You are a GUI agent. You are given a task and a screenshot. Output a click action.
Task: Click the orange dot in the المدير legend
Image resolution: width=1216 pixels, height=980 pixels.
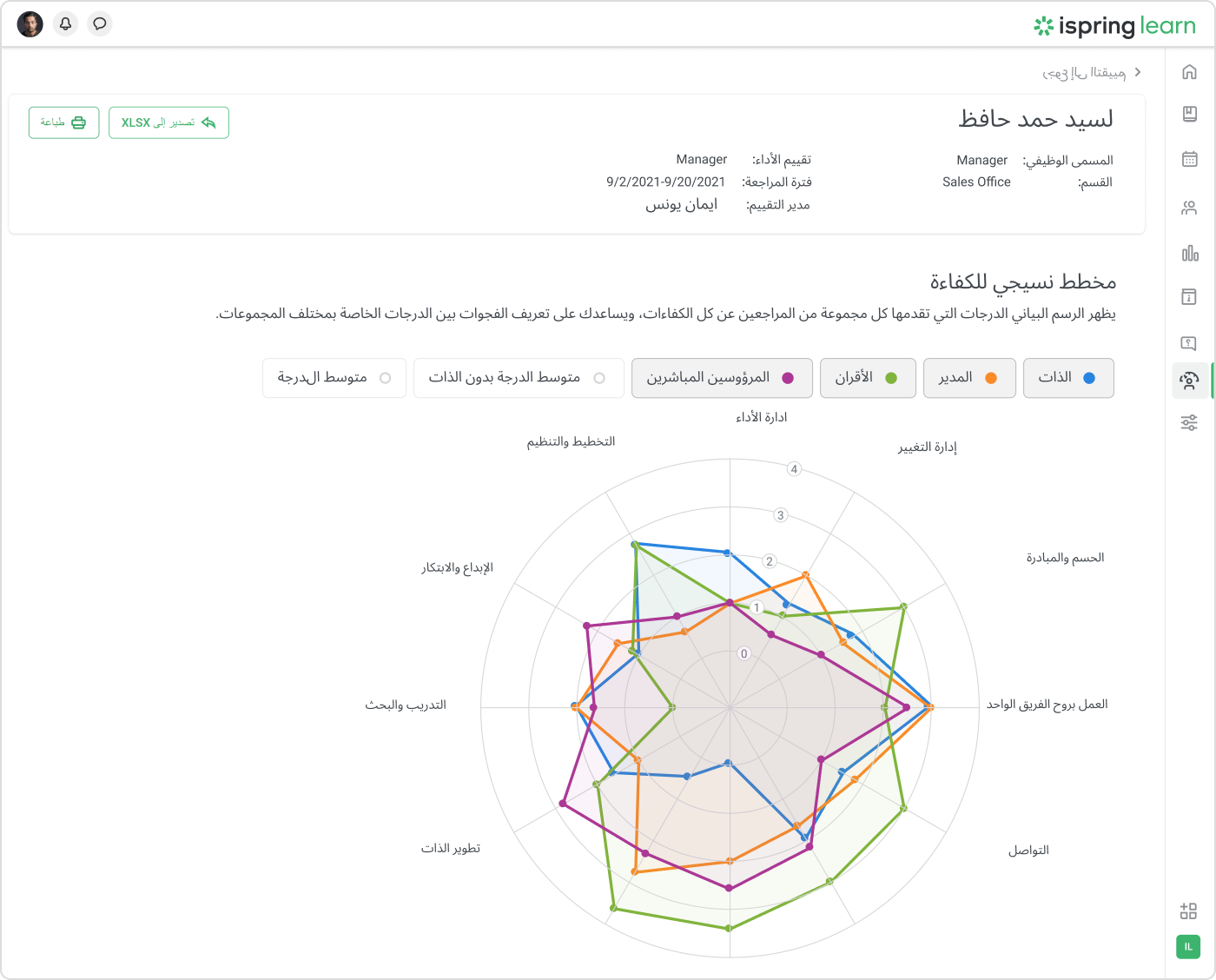[989, 377]
